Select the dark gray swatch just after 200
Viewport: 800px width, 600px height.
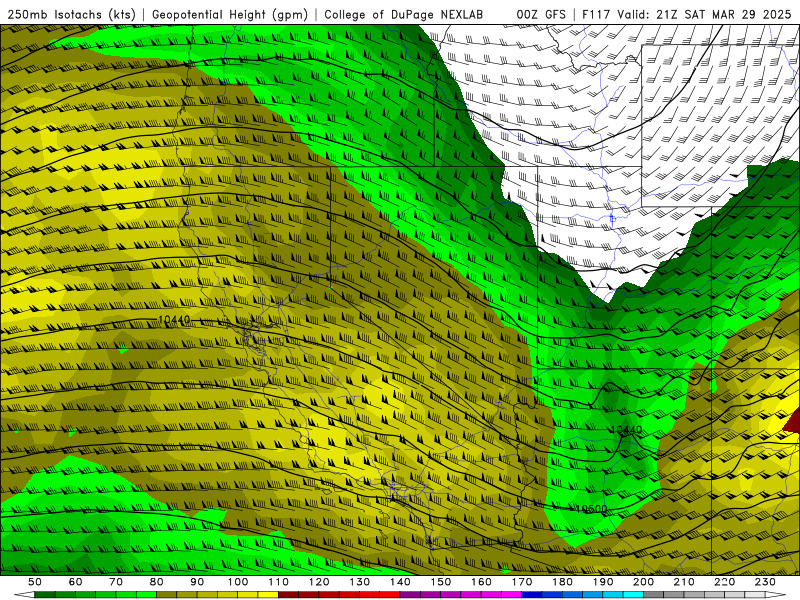654,595
